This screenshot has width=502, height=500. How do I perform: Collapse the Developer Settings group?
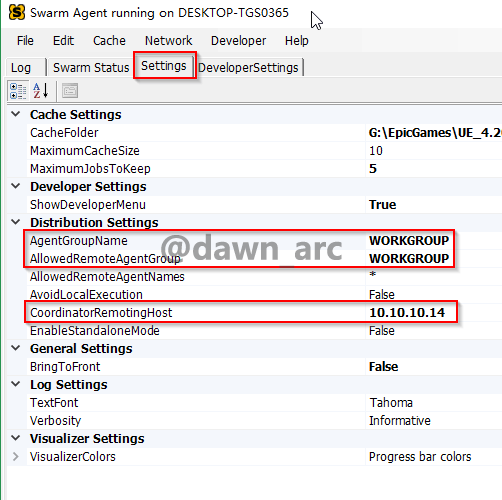(x=15, y=186)
